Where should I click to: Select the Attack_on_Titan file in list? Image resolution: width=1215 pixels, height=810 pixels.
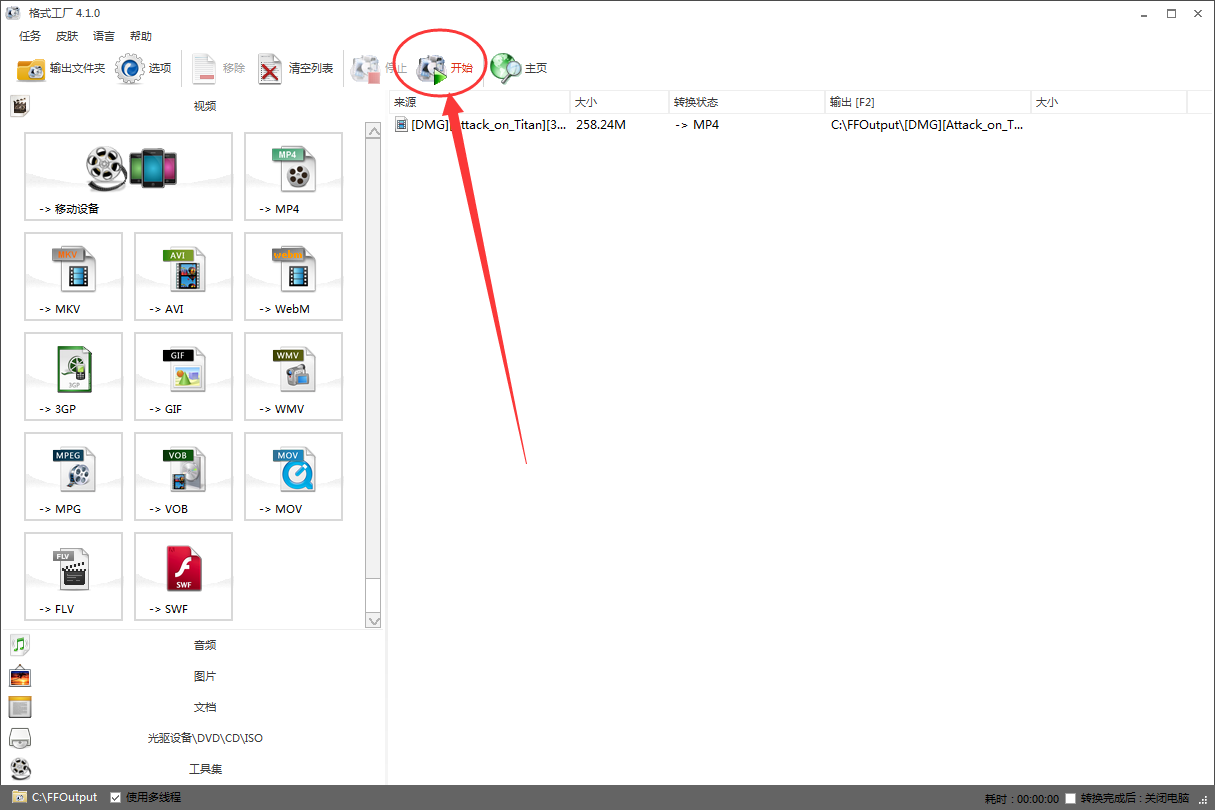(481, 125)
